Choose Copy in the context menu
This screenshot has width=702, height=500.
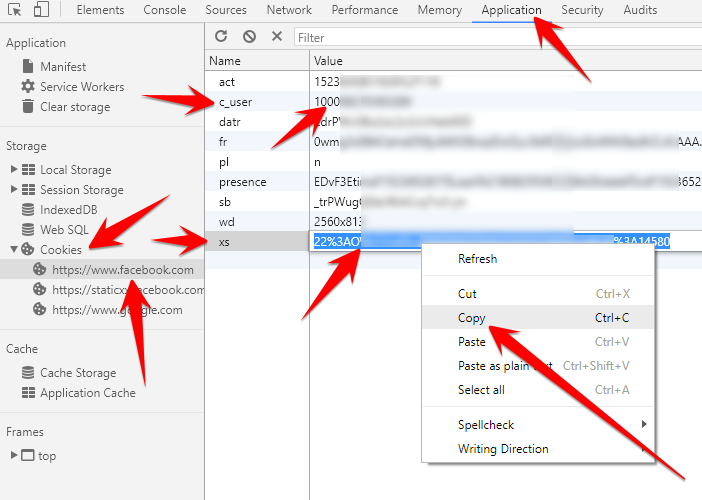538,318
